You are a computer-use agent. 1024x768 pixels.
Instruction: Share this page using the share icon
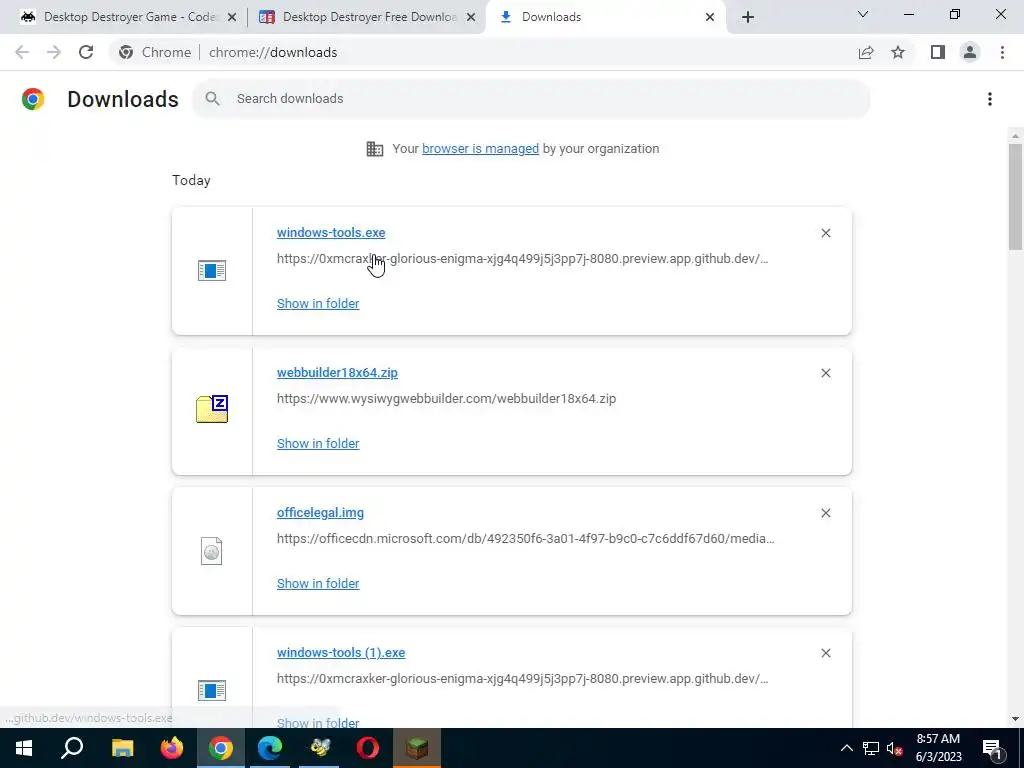tap(866, 52)
